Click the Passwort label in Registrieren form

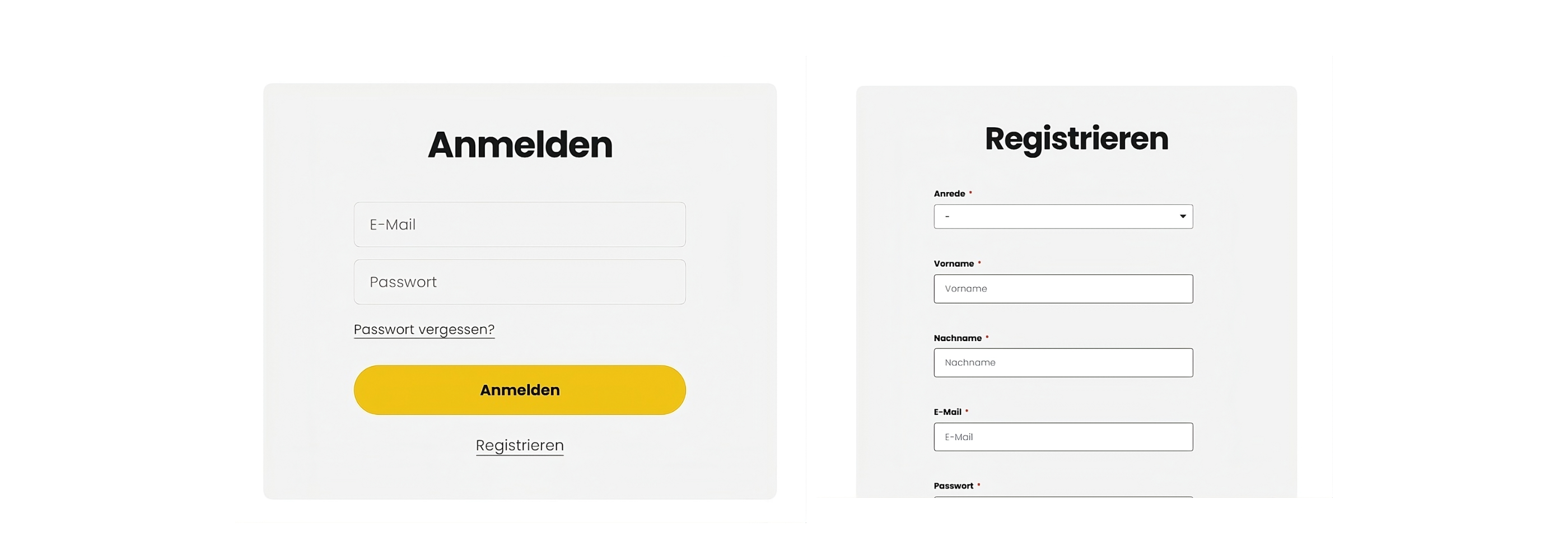click(x=953, y=486)
